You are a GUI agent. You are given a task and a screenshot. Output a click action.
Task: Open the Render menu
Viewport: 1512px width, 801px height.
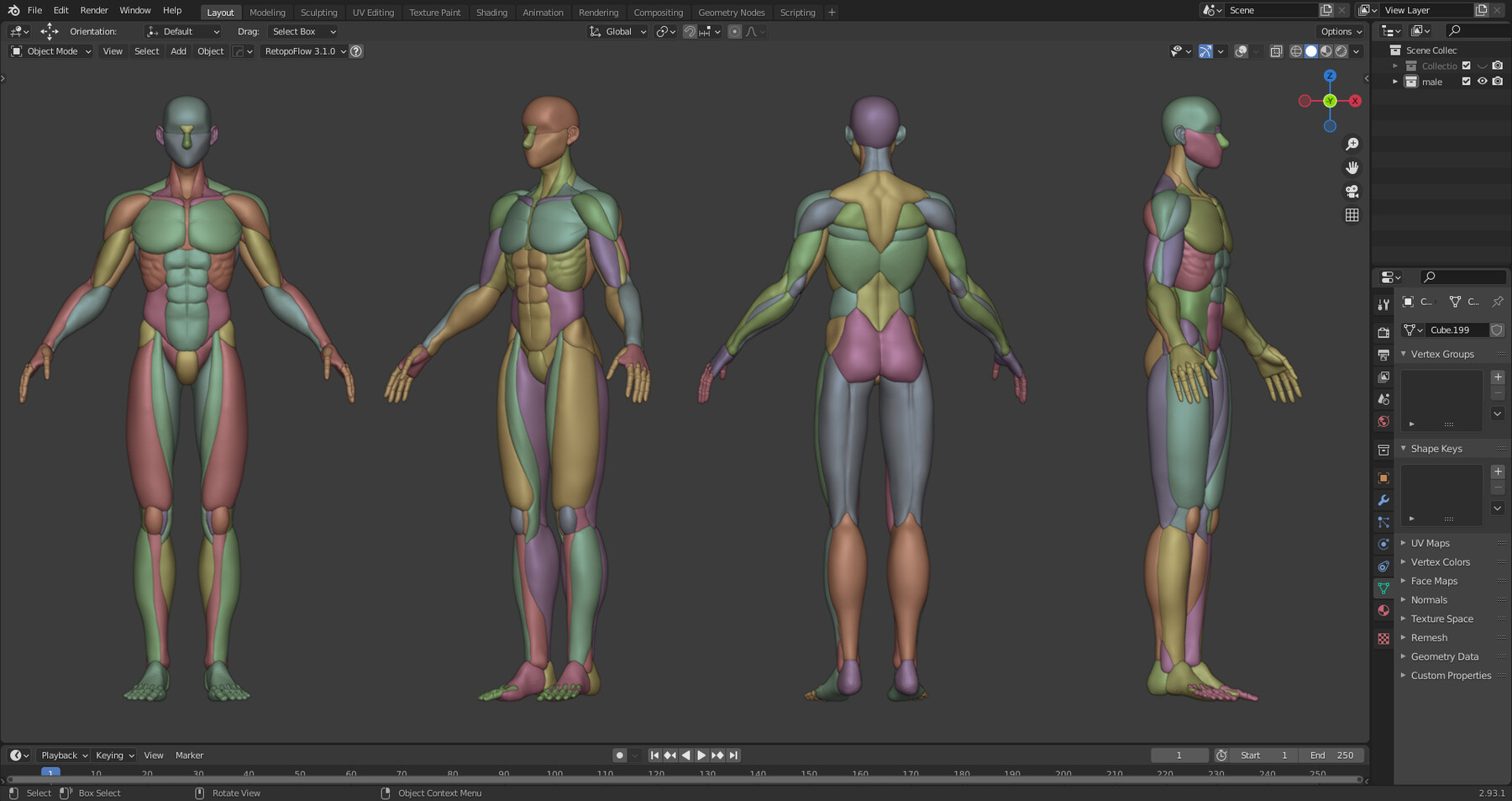click(94, 11)
